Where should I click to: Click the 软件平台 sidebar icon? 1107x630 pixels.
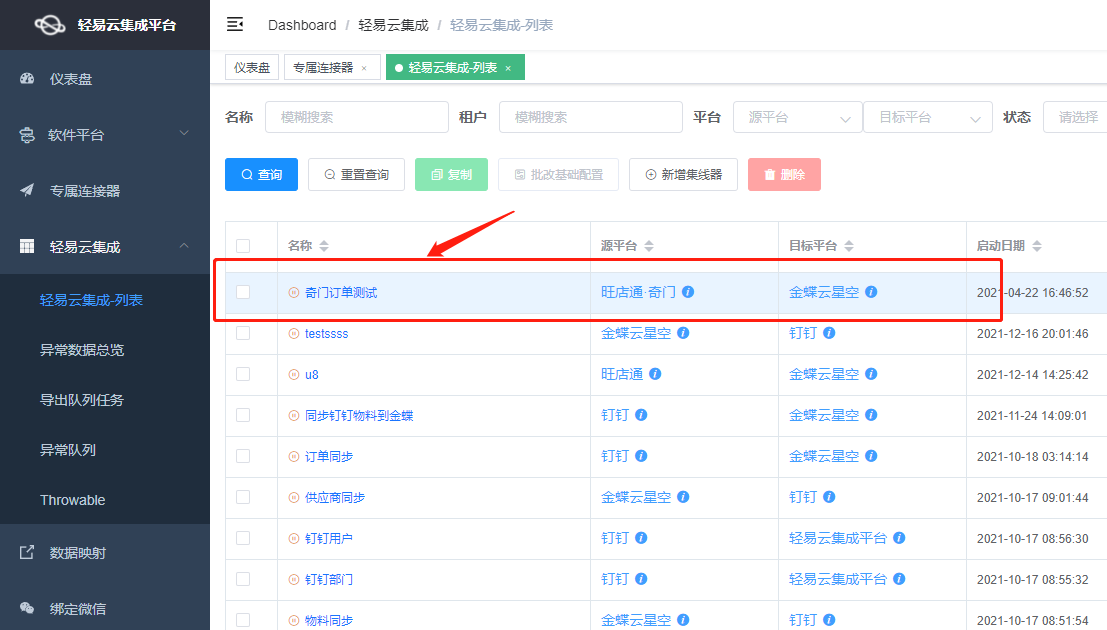point(27,135)
